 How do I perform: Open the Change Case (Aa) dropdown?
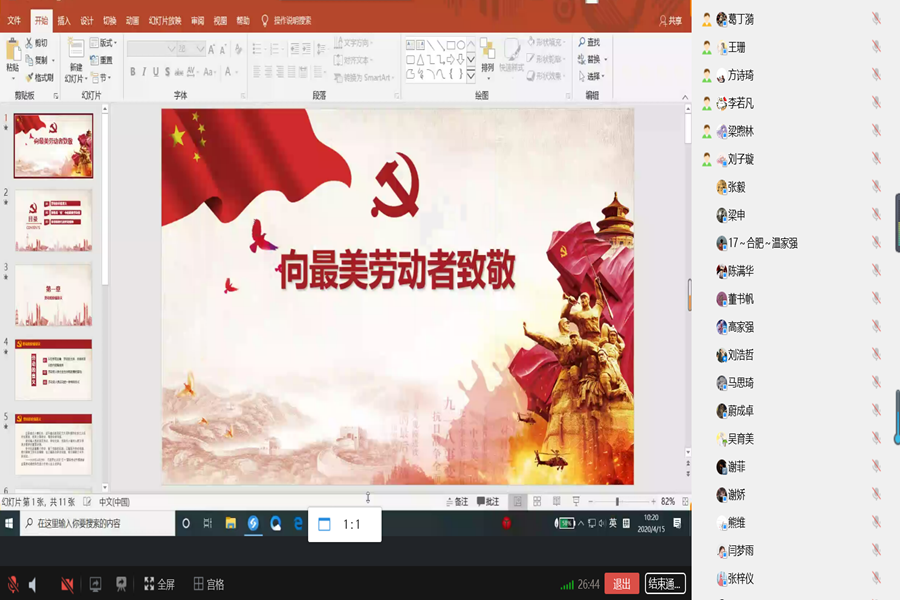click(x=210, y=72)
